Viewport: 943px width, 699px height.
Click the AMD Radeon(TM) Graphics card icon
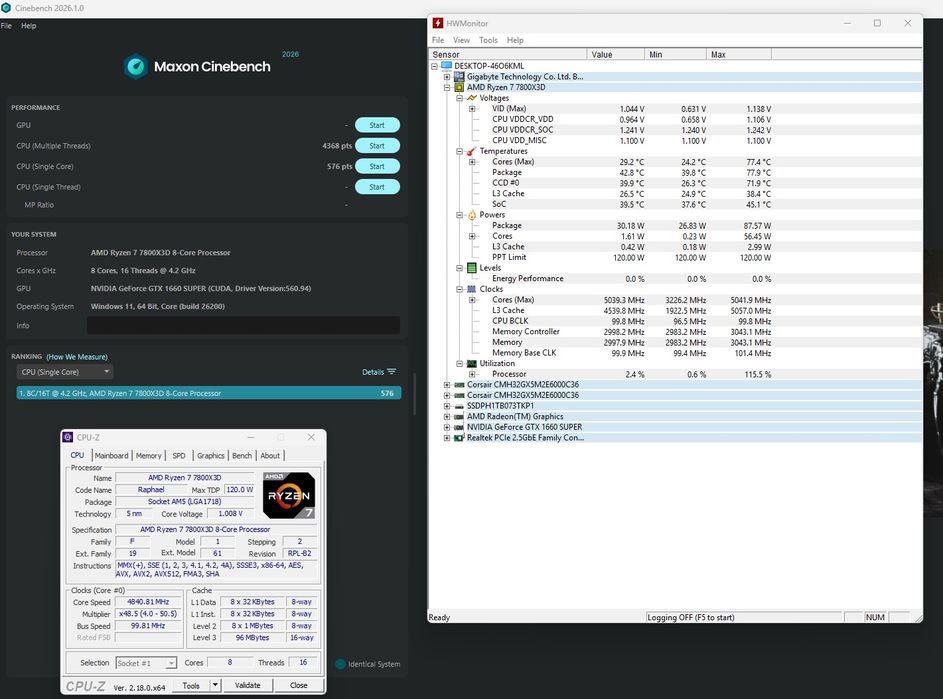tap(459, 416)
